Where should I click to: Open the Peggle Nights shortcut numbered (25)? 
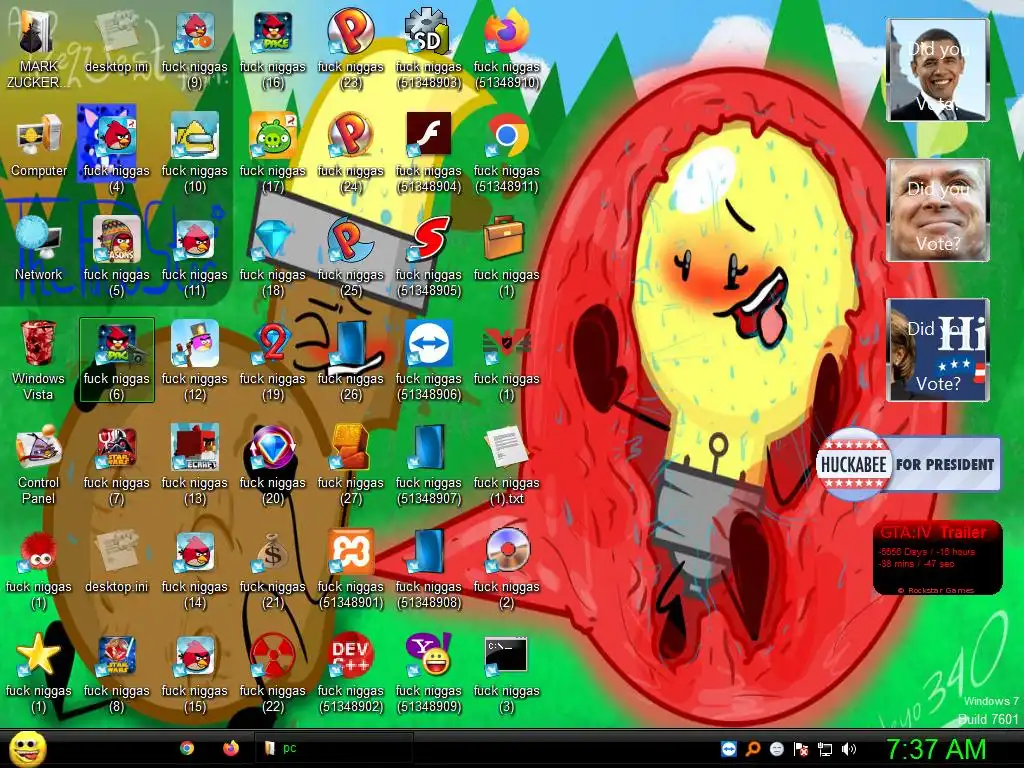(x=351, y=240)
